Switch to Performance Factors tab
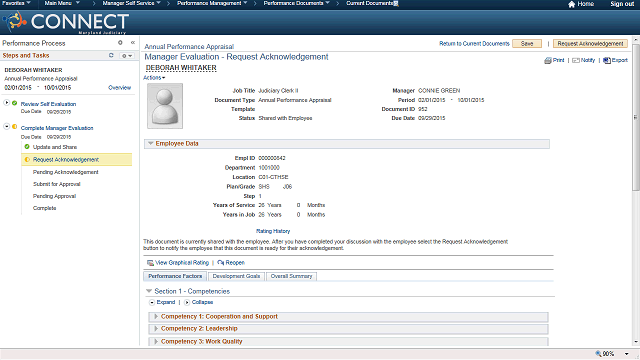Viewport: 640px width, 360px height. pos(175,276)
